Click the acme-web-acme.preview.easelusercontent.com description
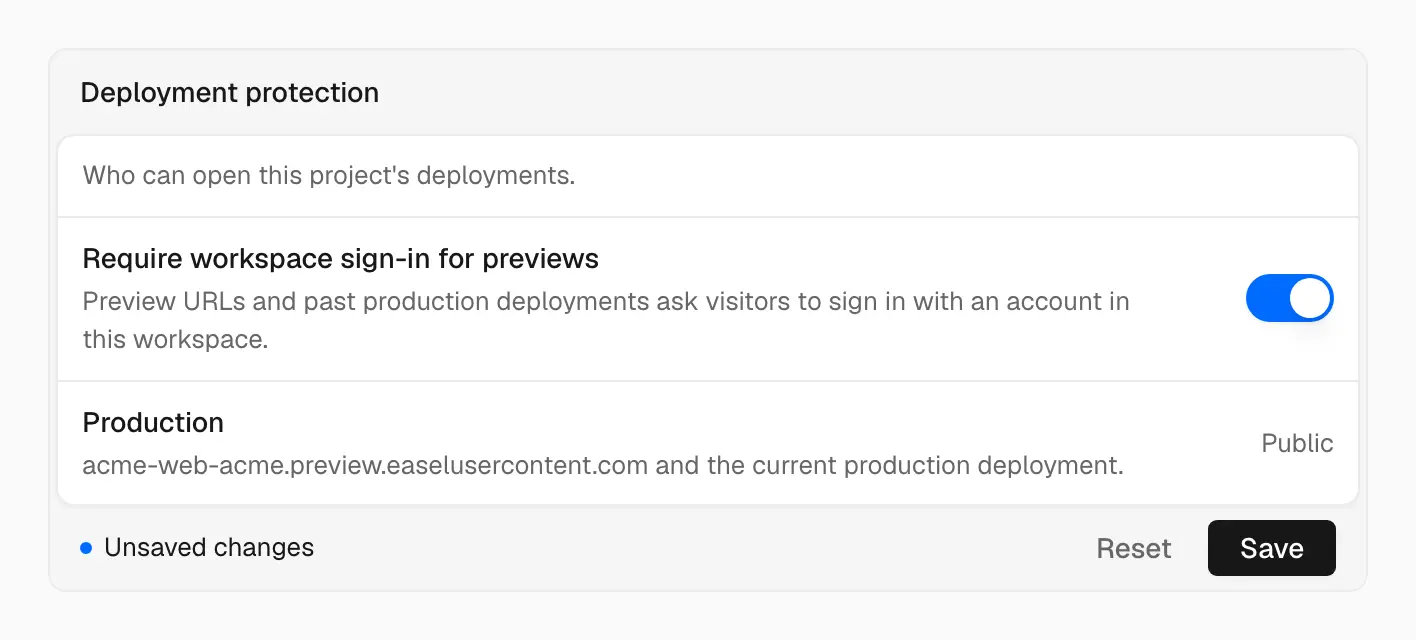The width and height of the screenshot is (1416, 640). pyautogui.click(x=603, y=465)
